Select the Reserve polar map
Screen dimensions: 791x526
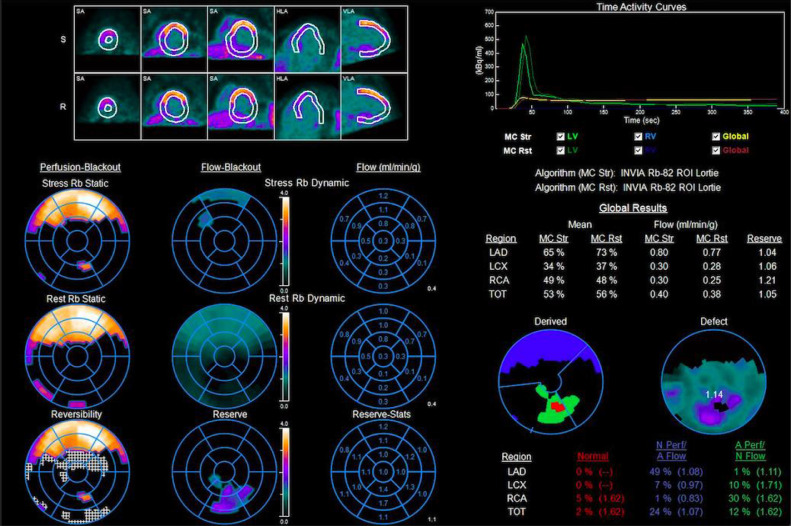[x=224, y=472]
